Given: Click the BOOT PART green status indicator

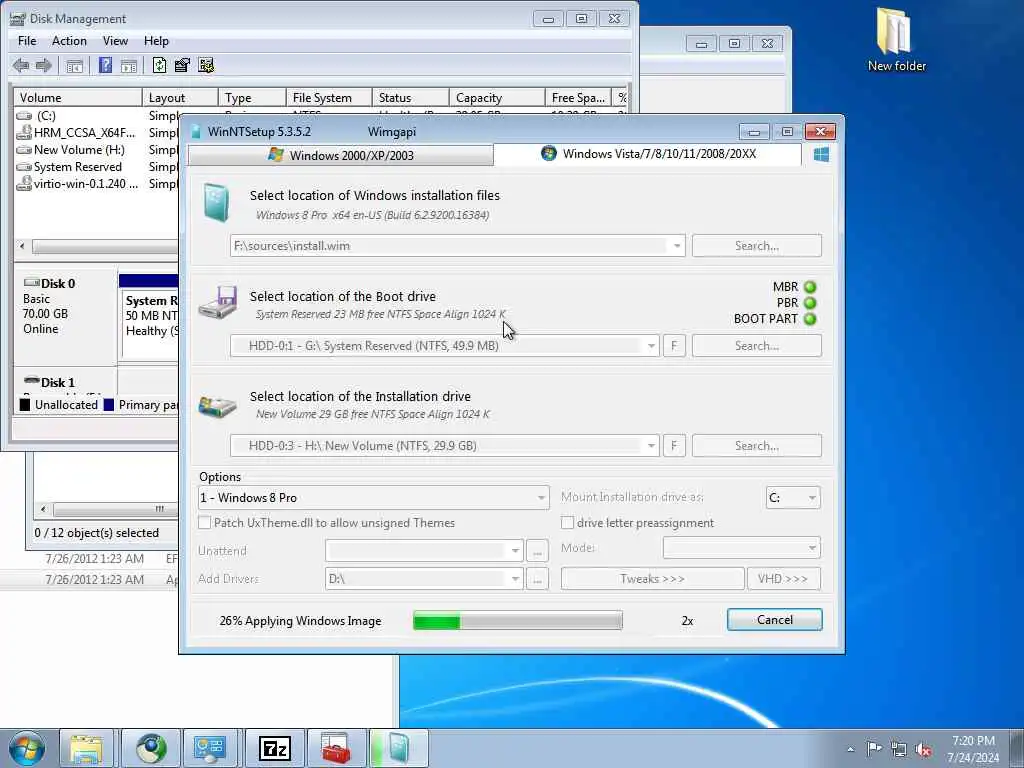Looking at the screenshot, I should [810, 319].
